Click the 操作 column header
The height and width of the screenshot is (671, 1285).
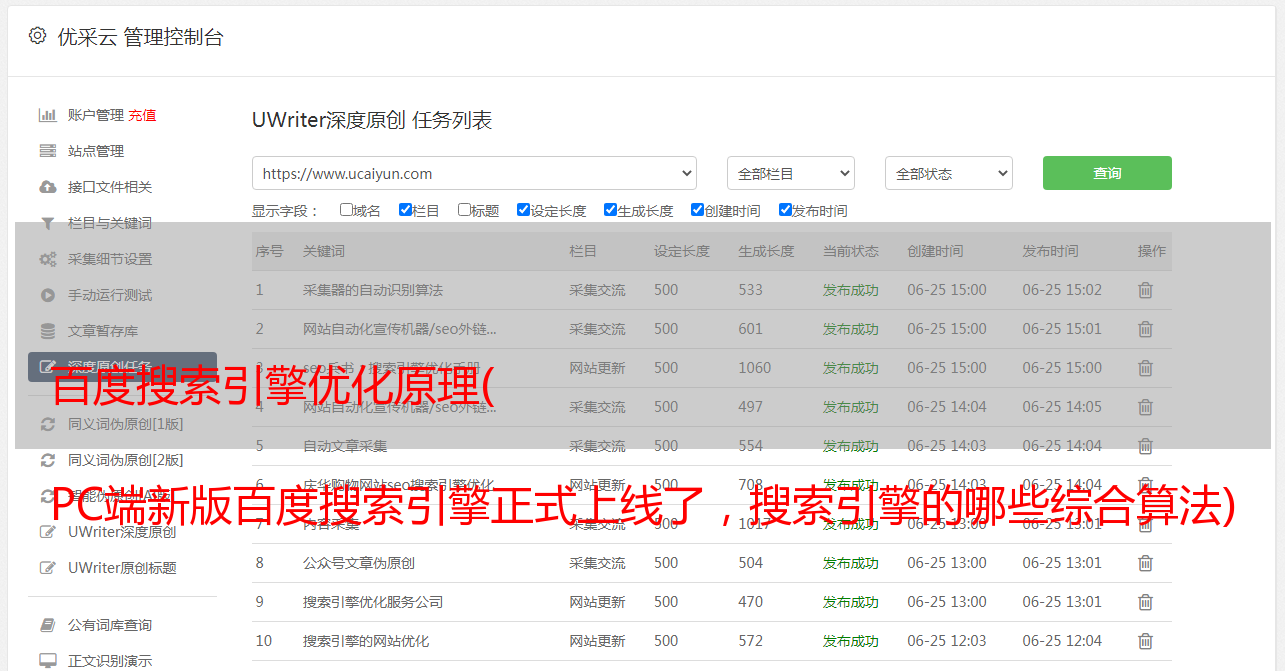pos(1152,251)
